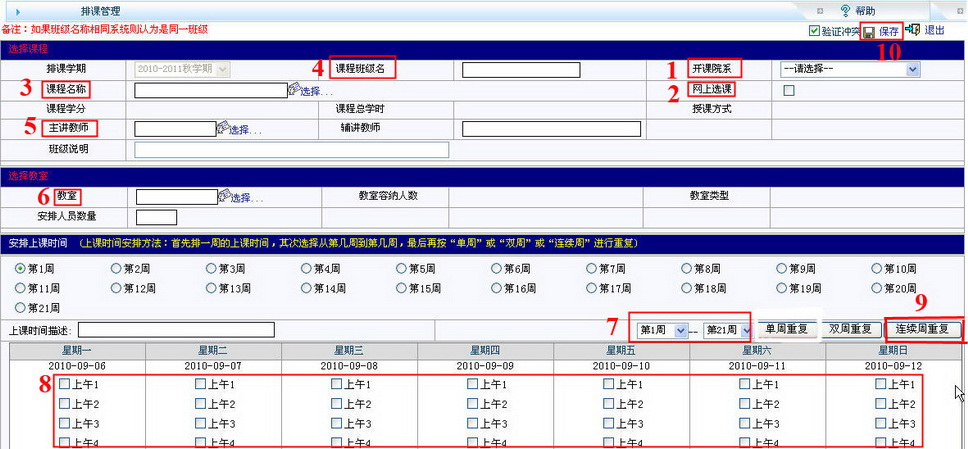
Task: Click the select icon beside 主讲教师 field
Action: (223, 129)
